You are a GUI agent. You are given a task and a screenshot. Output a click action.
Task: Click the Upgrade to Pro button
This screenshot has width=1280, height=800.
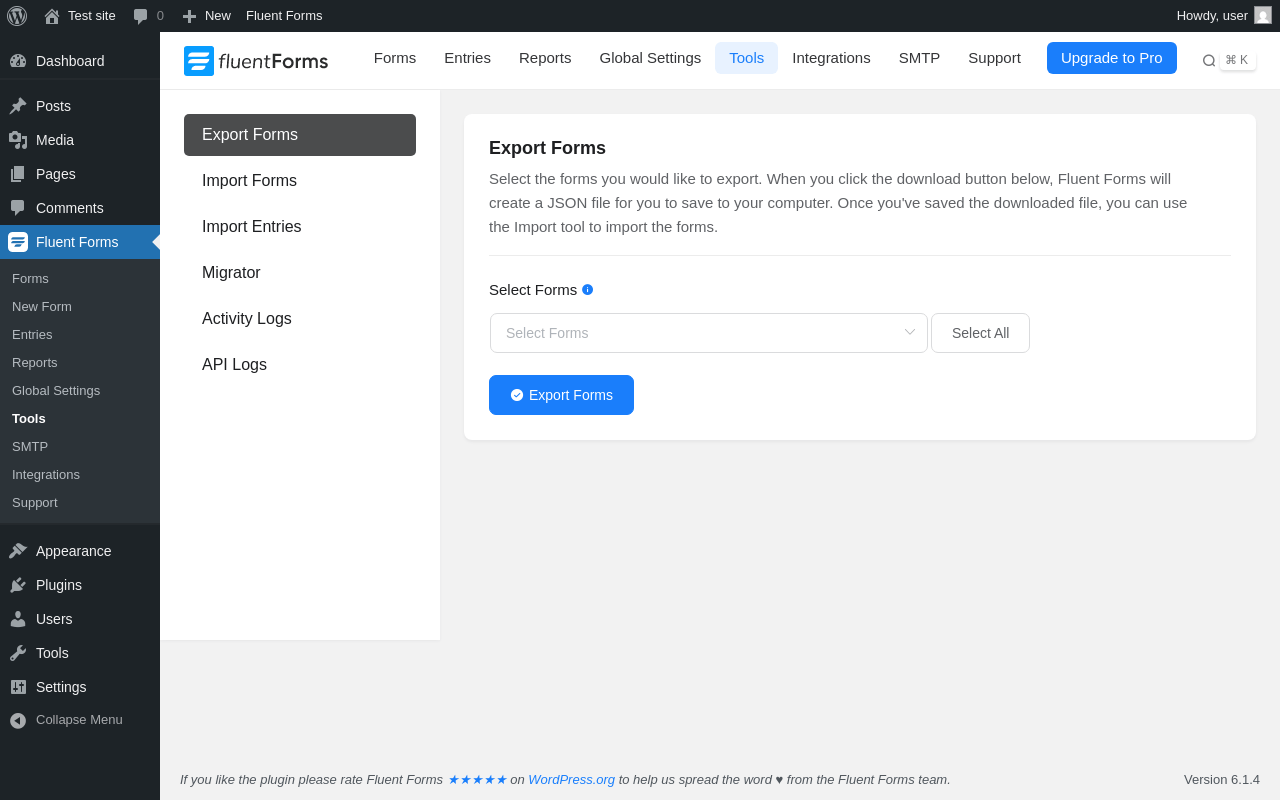pos(1111,58)
